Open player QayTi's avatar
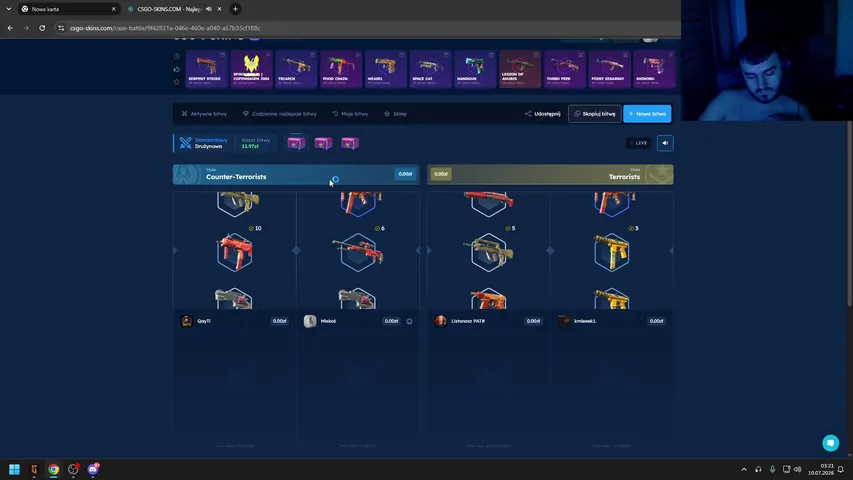The width and height of the screenshot is (853, 480). click(187, 321)
